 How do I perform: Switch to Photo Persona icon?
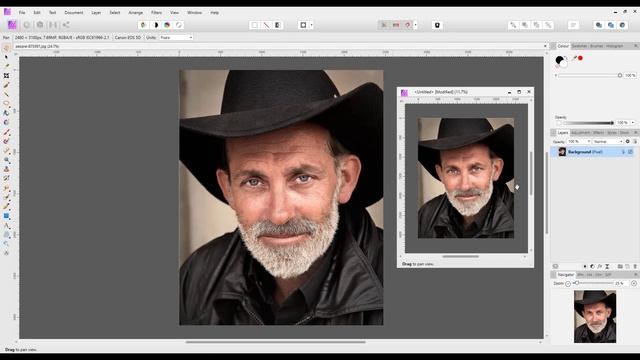click(x=12, y=25)
